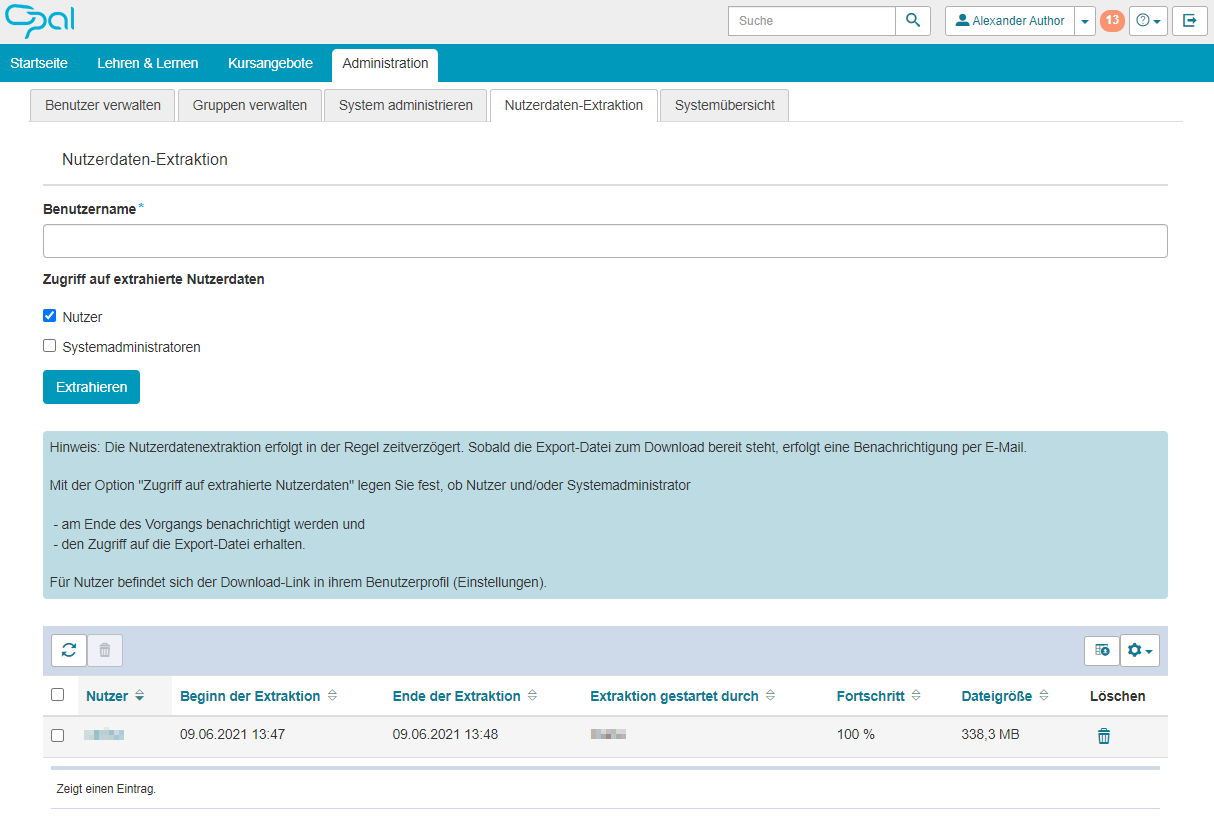Open the Kursangebote menu item
1214x817 pixels.
pos(270,63)
